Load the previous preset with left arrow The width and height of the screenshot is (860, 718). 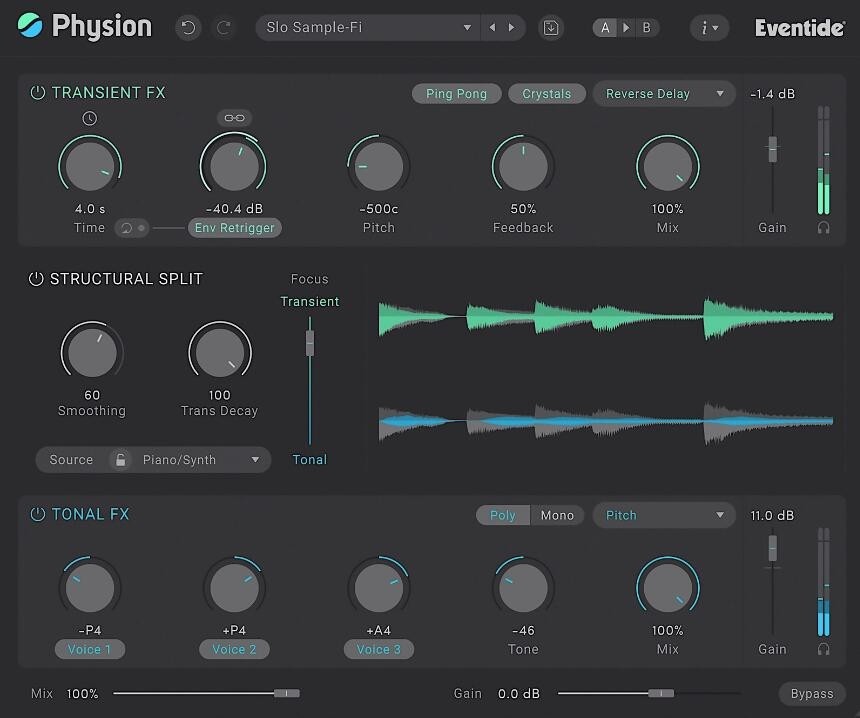[492, 27]
